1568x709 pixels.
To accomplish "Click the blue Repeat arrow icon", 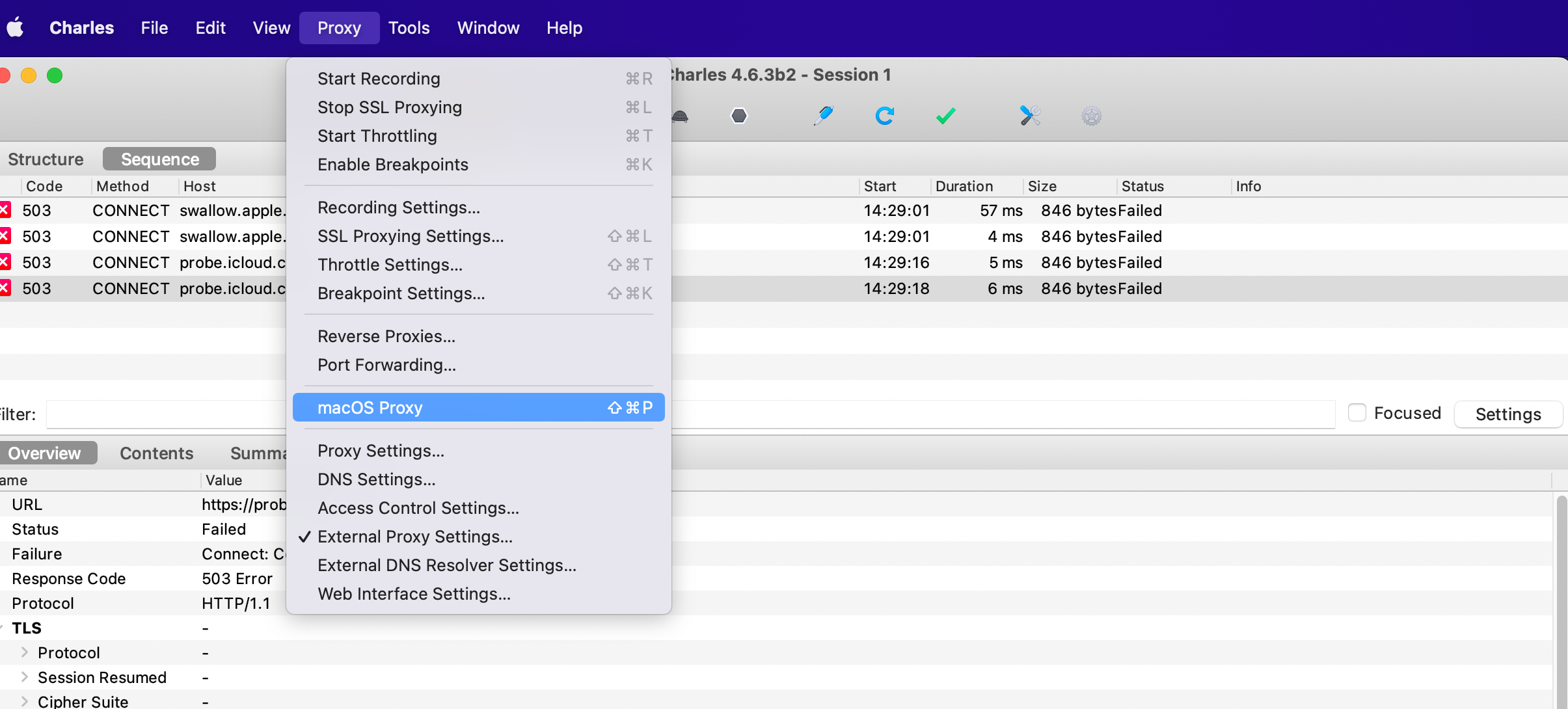I will (884, 116).
